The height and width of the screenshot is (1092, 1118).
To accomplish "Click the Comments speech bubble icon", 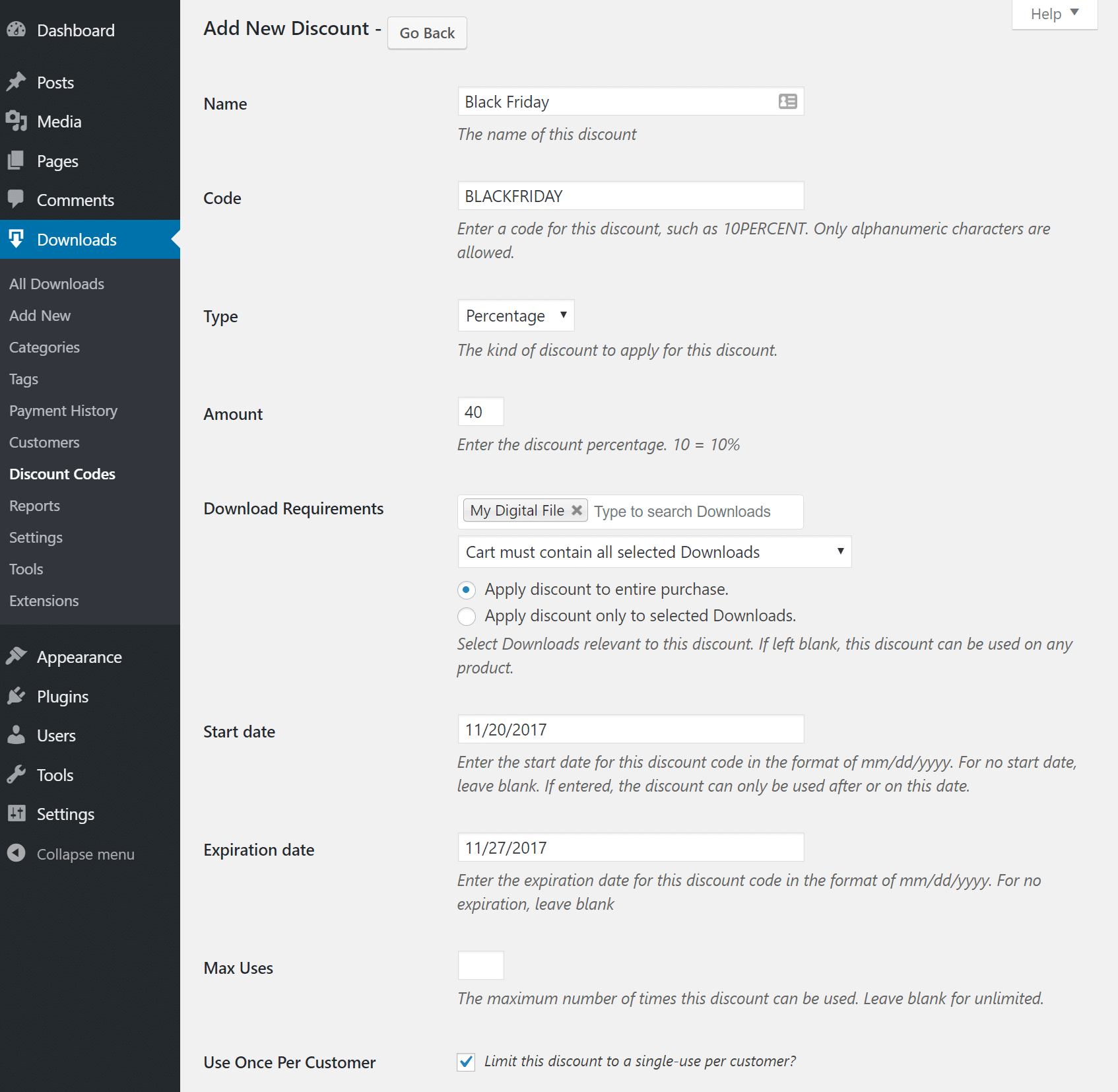I will tap(16, 199).
